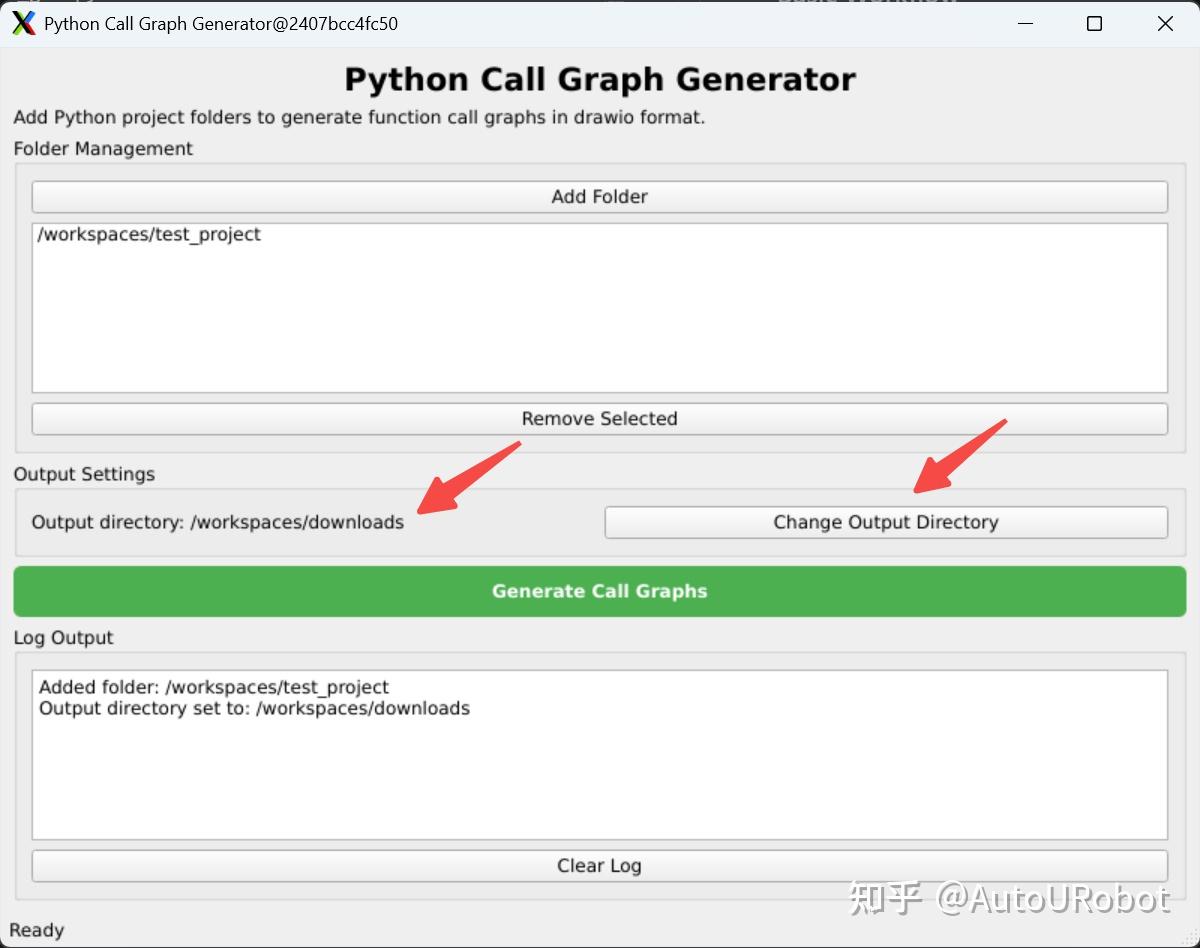Maximize the Python Call Graph Generator window
Screen dimensions: 1200x948
1094,23
